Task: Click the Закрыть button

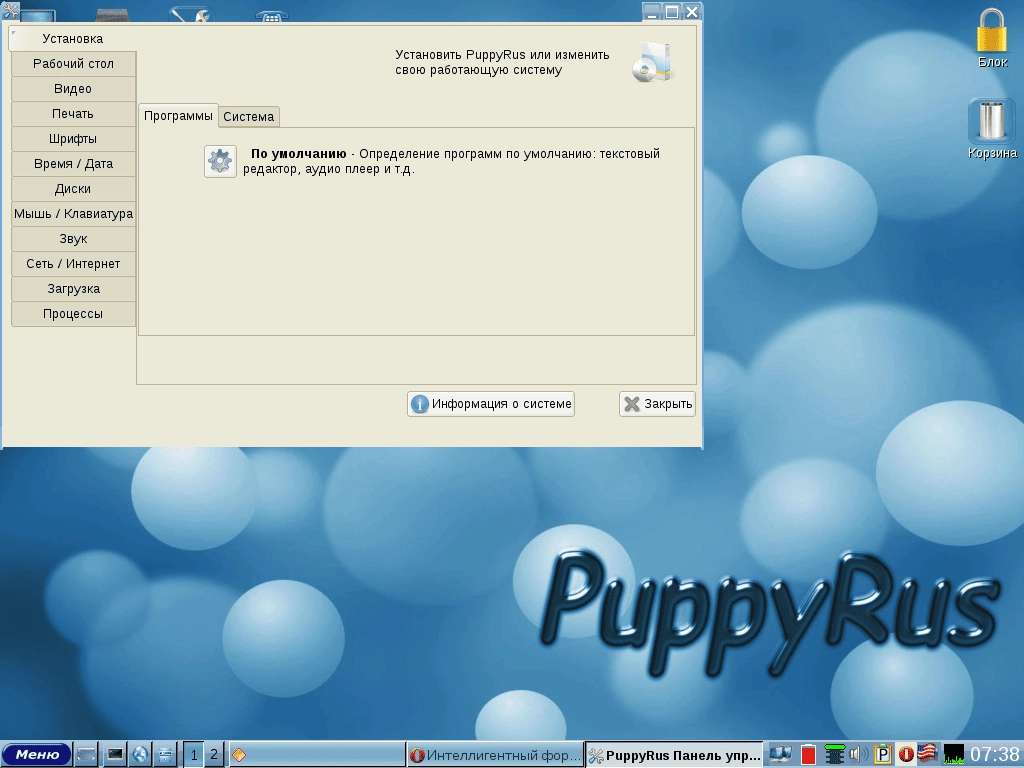Action: click(x=658, y=404)
